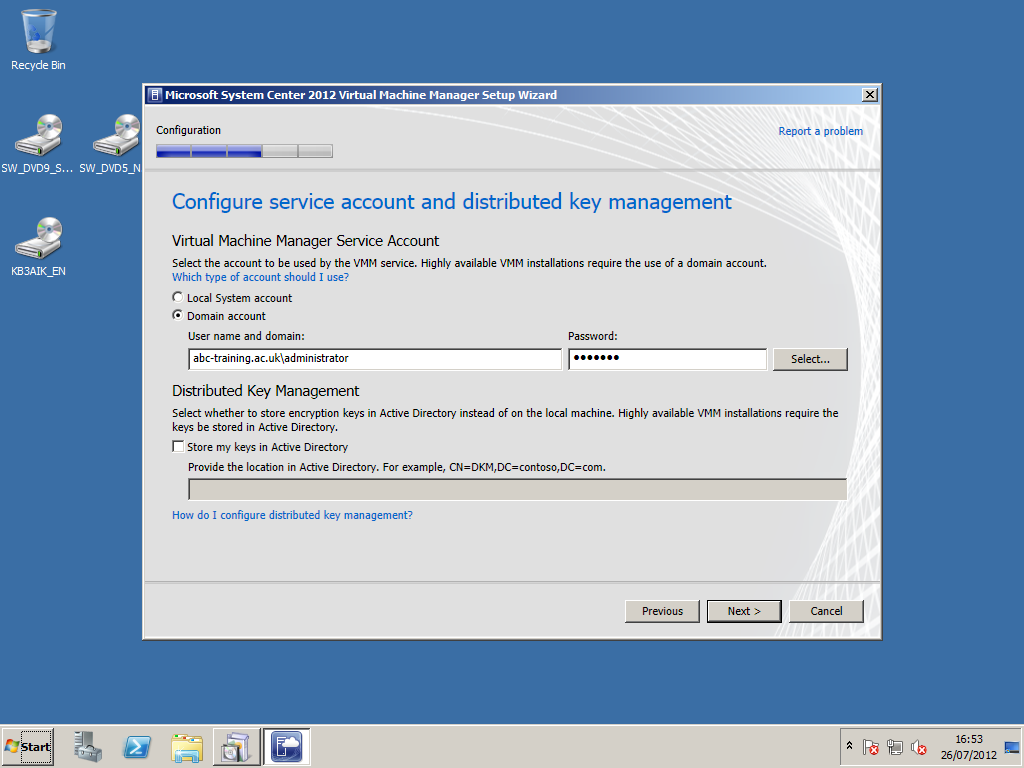The width and height of the screenshot is (1024, 768).
Task: Open the Recycle Bin desktop icon
Action: click(x=39, y=39)
